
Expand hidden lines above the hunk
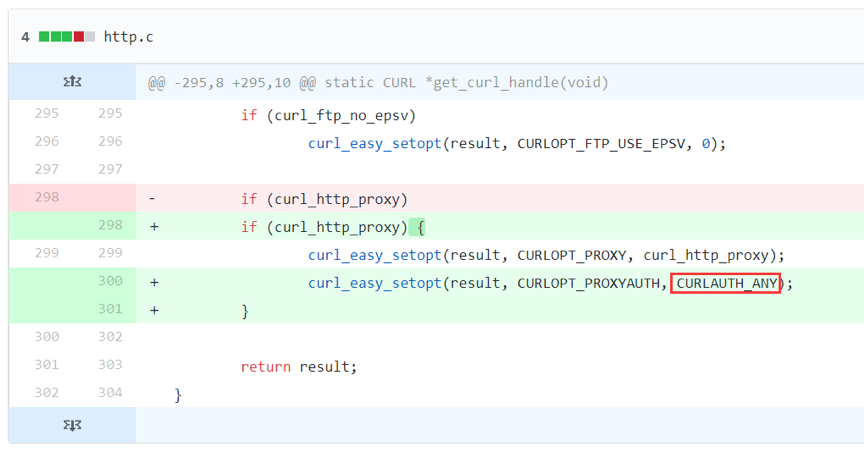[72, 82]
